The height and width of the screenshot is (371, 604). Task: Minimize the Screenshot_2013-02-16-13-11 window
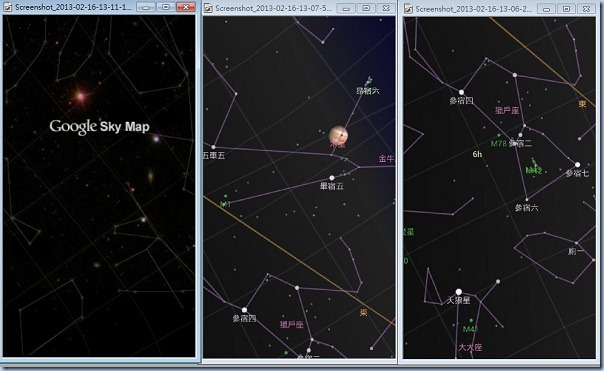click(146, 7)
